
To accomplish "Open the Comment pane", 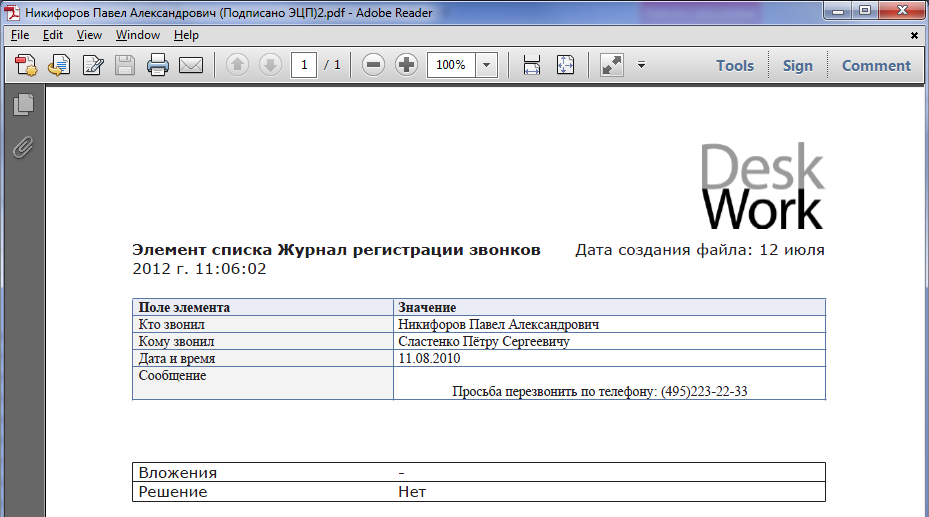I will point(876,65).
